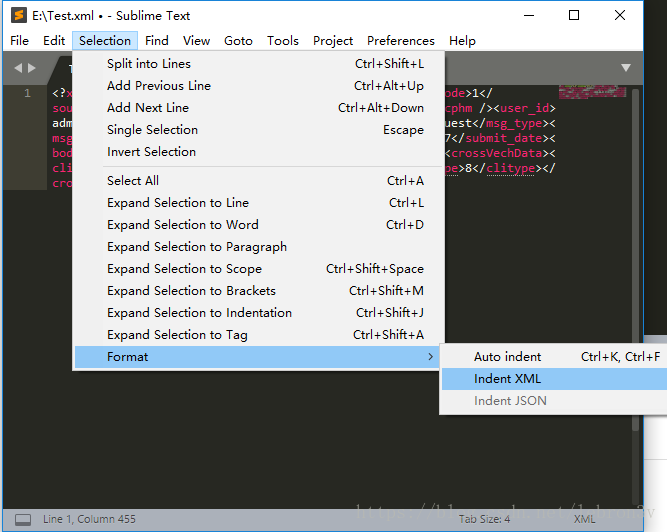Click the crossVechData tag in editor
This screenshot has height=532, width=667.
[496, 153]
